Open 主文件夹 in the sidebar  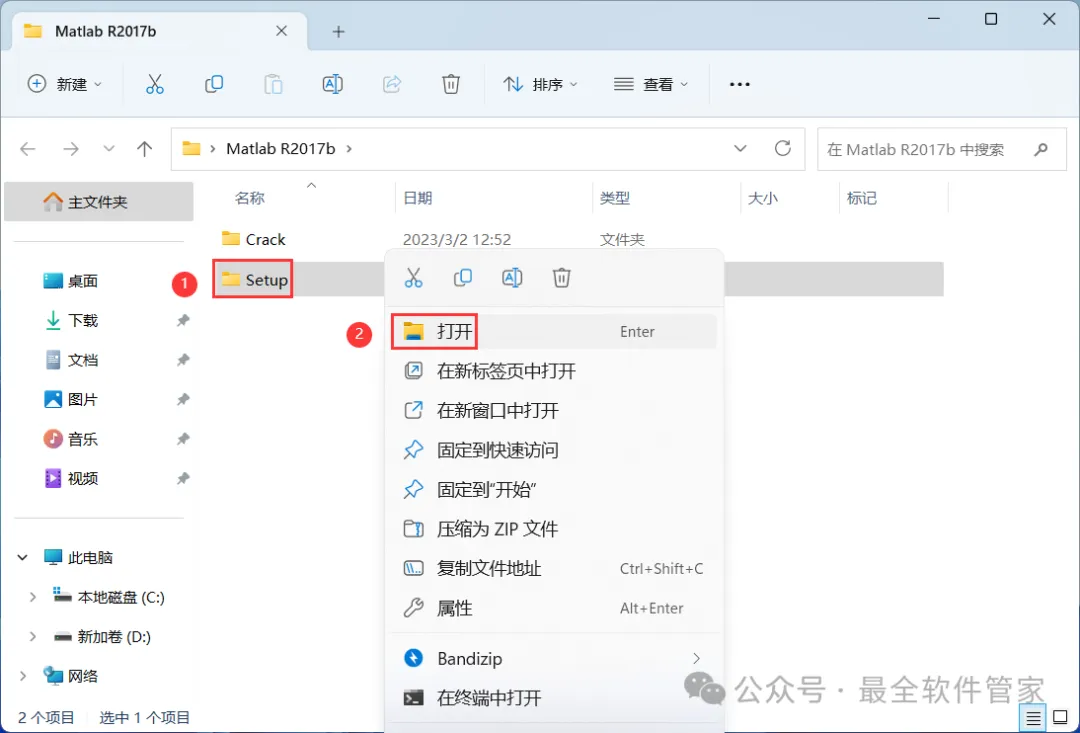(x=98, y=202)
